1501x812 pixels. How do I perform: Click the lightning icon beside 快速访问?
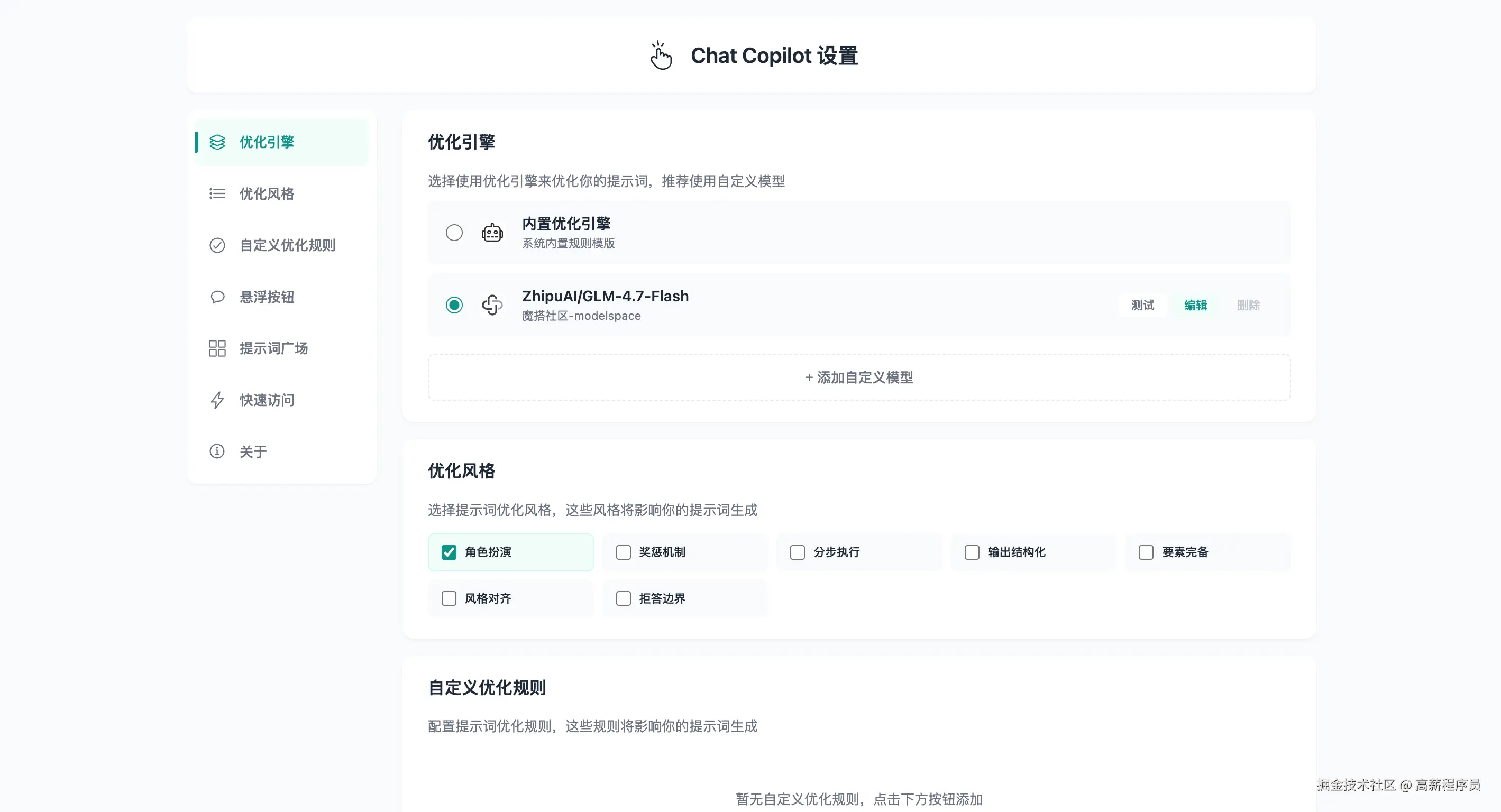point(217,400)
